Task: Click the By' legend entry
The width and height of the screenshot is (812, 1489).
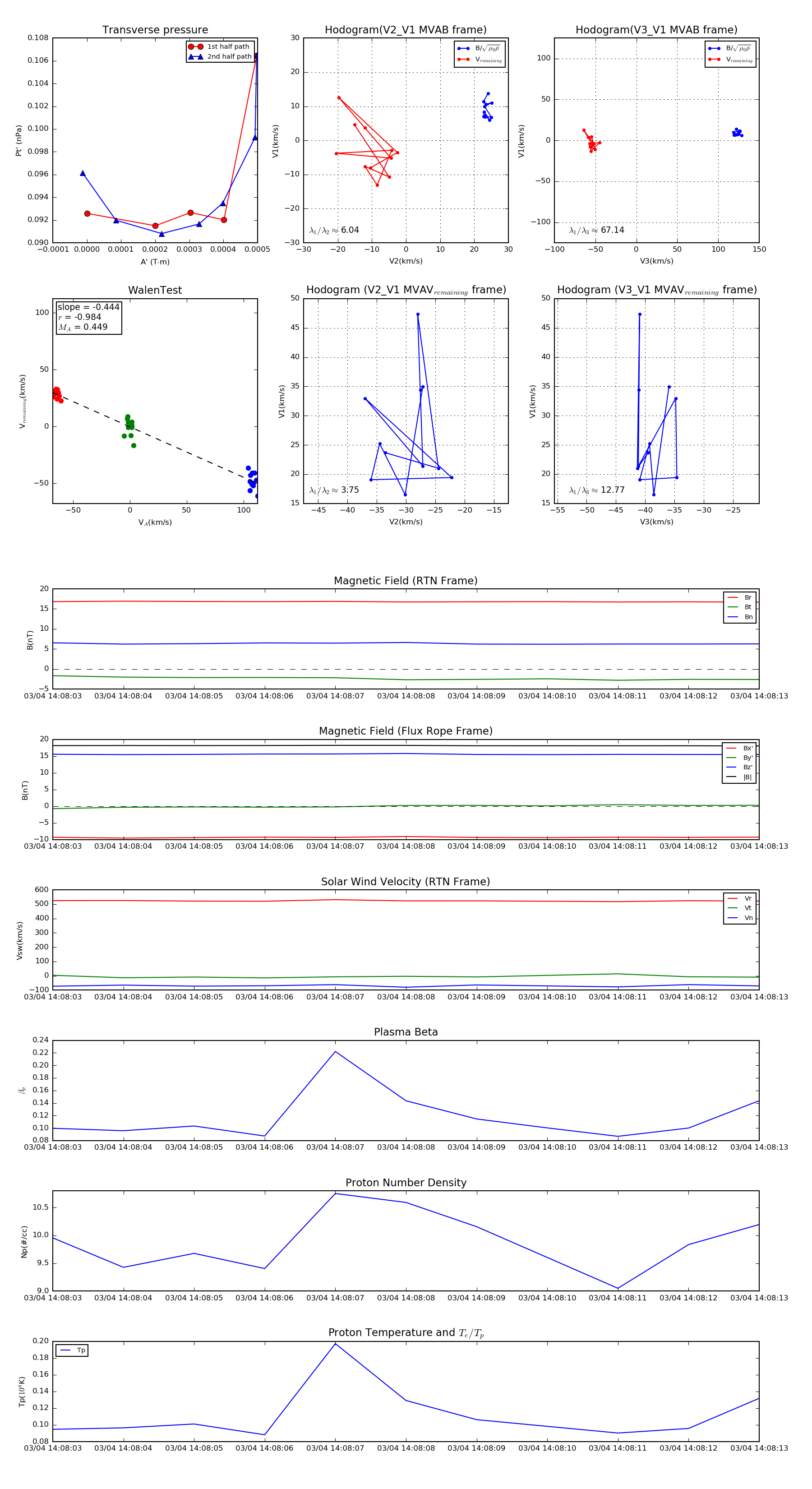Action: (x=739, y=758)
